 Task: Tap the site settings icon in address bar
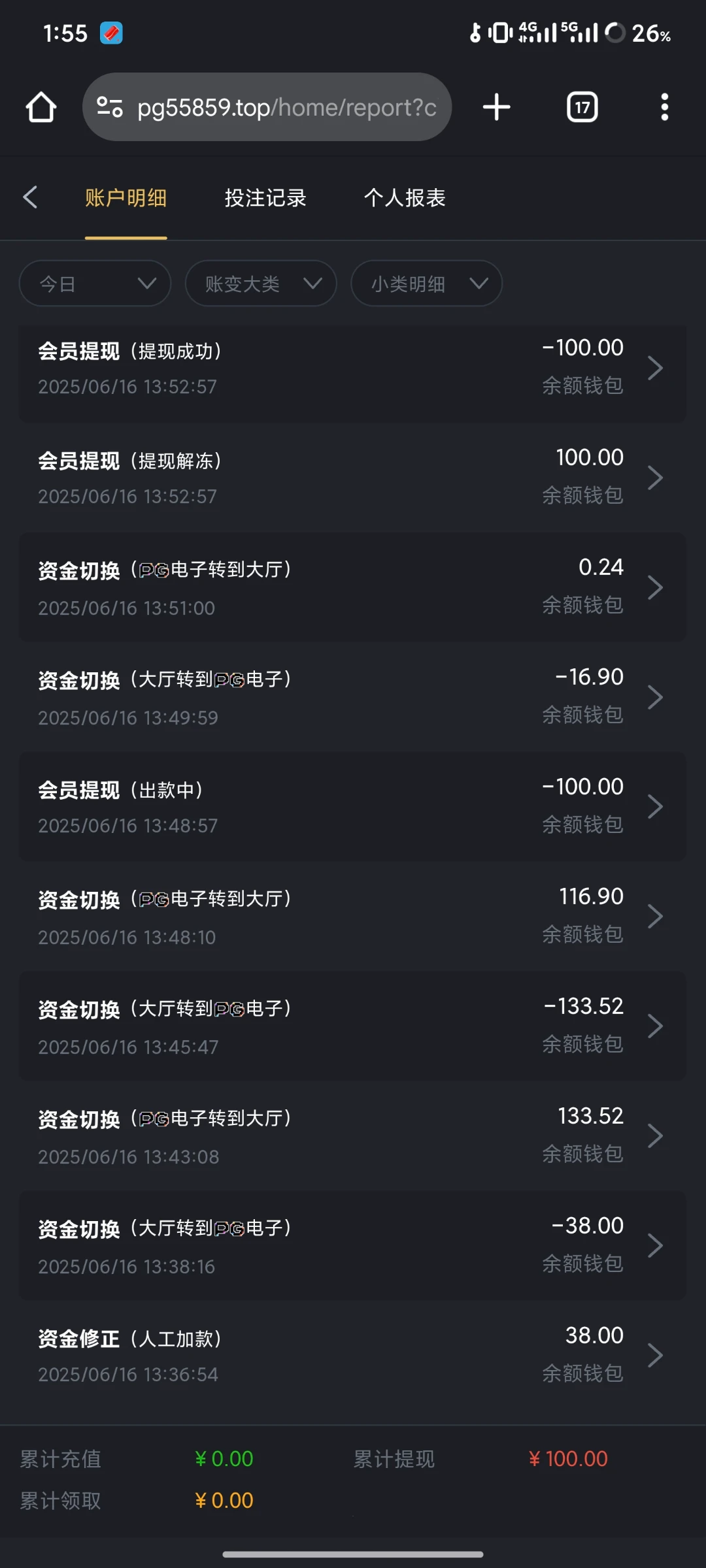109,107
